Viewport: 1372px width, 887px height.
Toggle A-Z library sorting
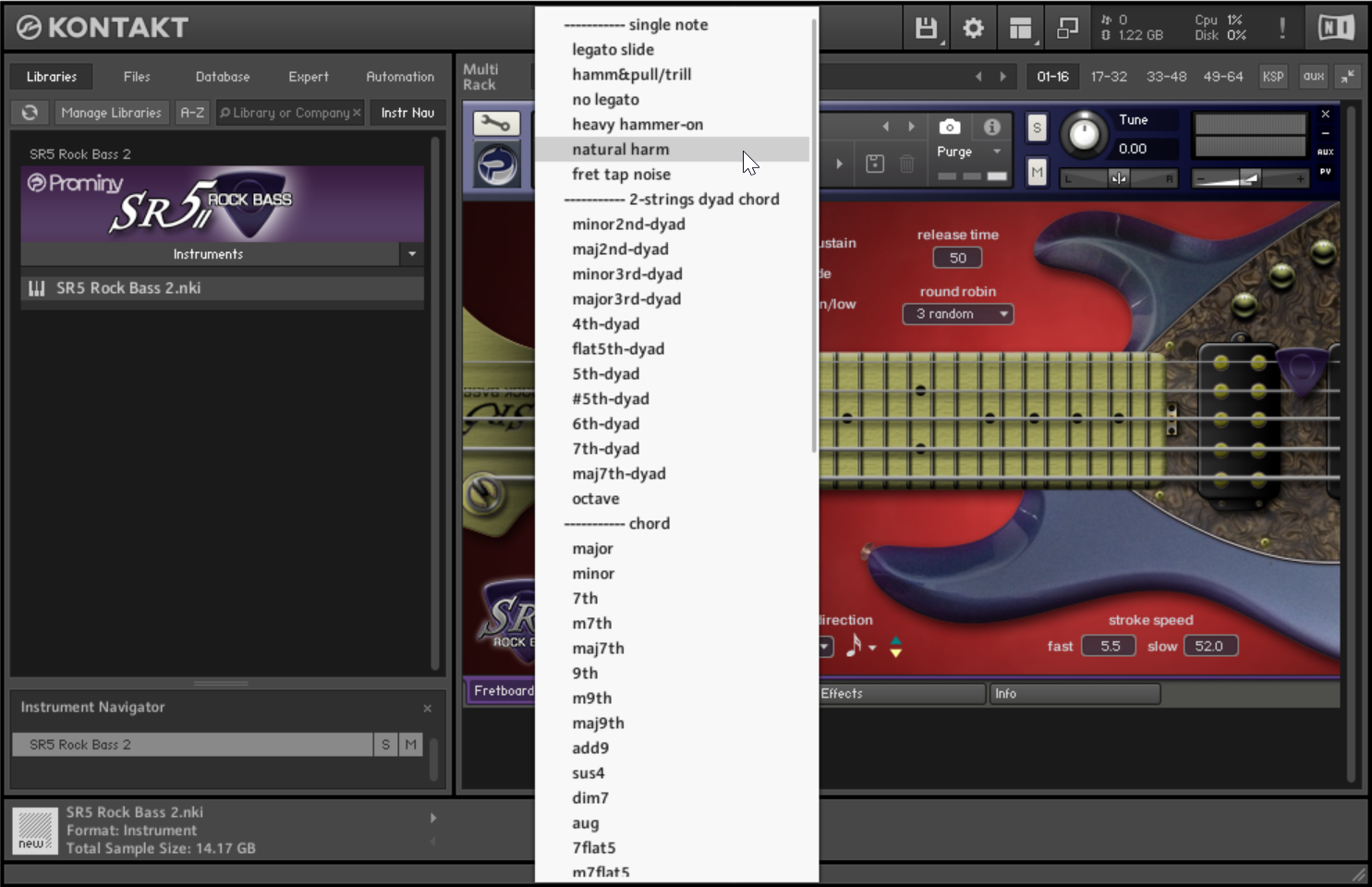click(x=192, y=112)
